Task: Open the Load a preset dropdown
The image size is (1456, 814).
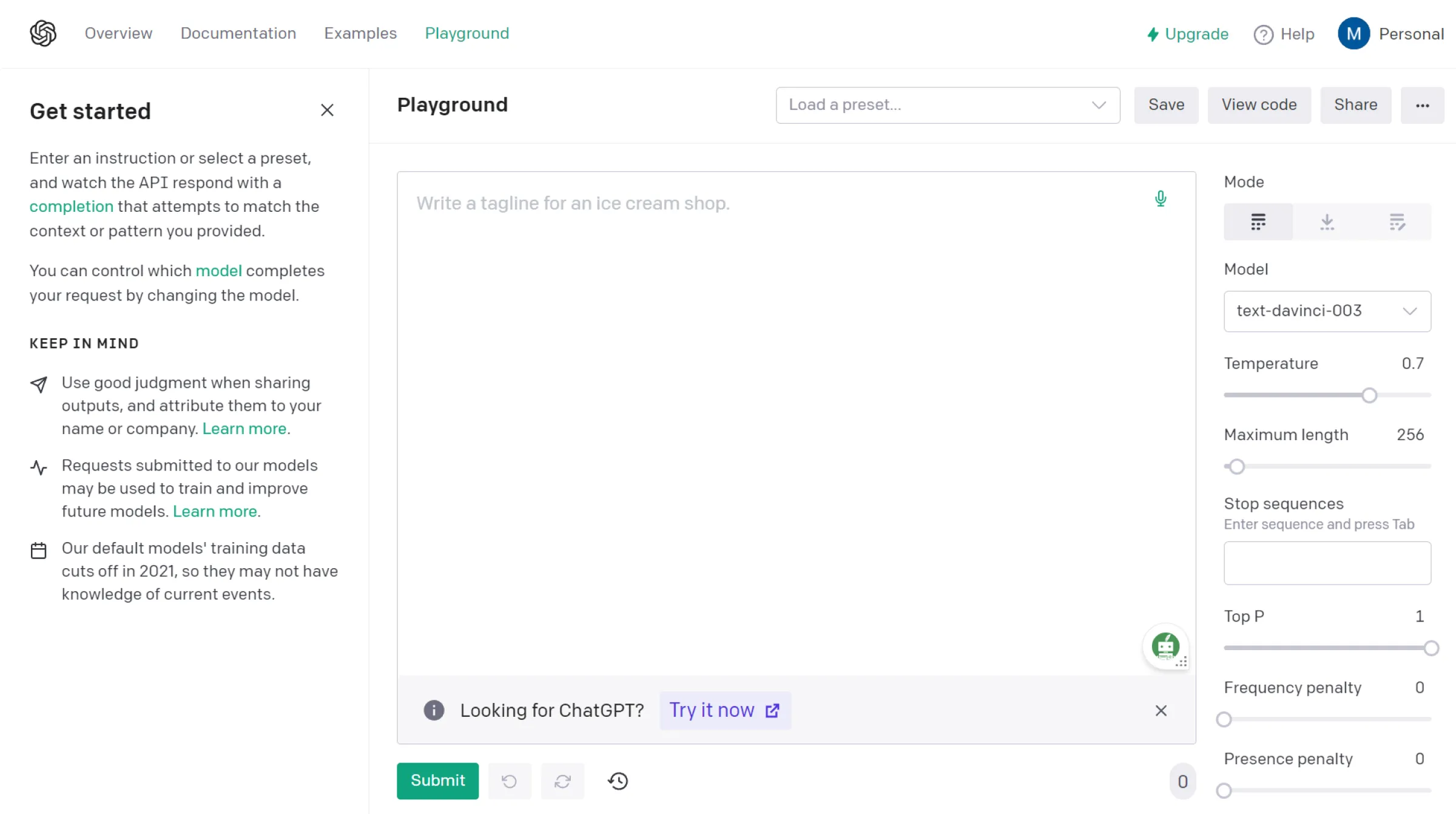Action: pyautogui.click(x=948, y=105)
